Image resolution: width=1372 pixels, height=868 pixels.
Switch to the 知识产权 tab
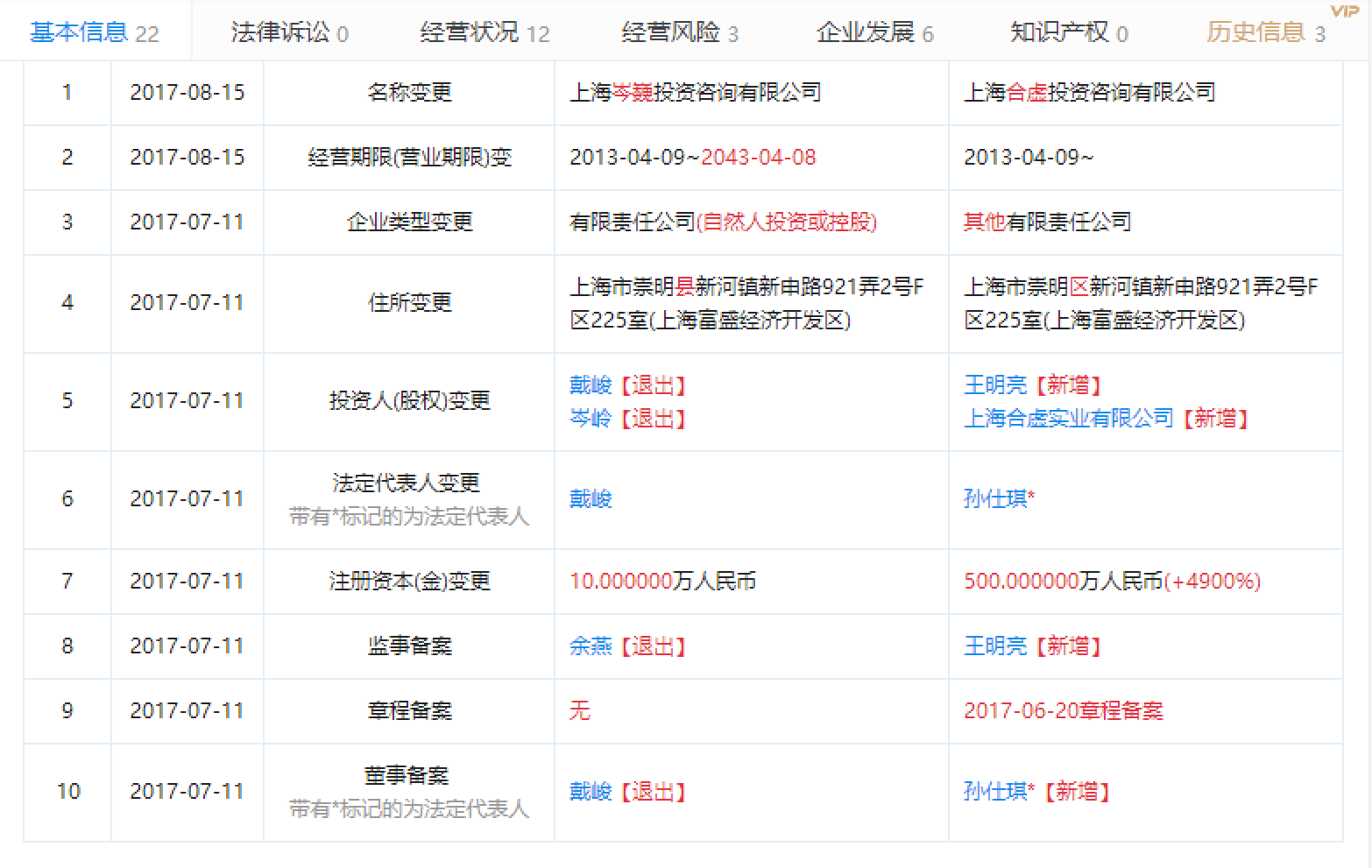pyautogui.click(x=1069, y=32)
